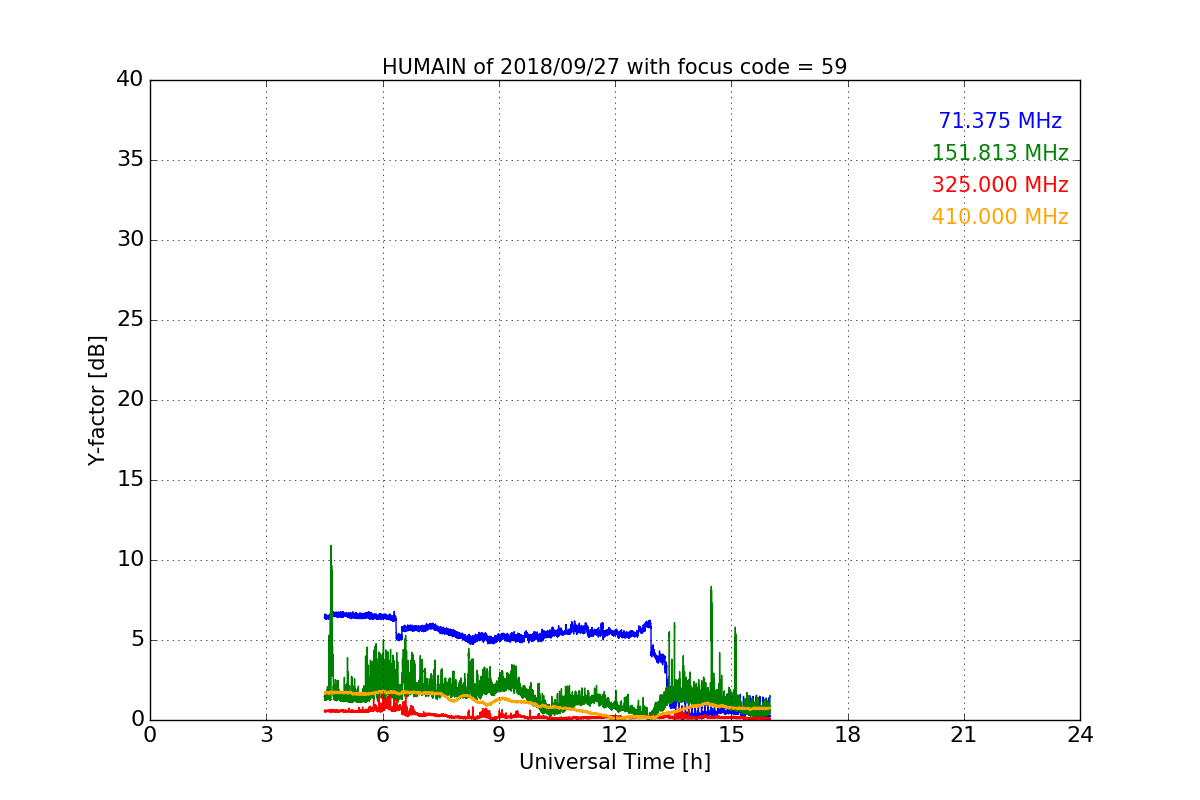Click the y-axis tick label '30'
Image resolution: width=1200 pixels, height=800 pixels.
[x=130, y=240]
